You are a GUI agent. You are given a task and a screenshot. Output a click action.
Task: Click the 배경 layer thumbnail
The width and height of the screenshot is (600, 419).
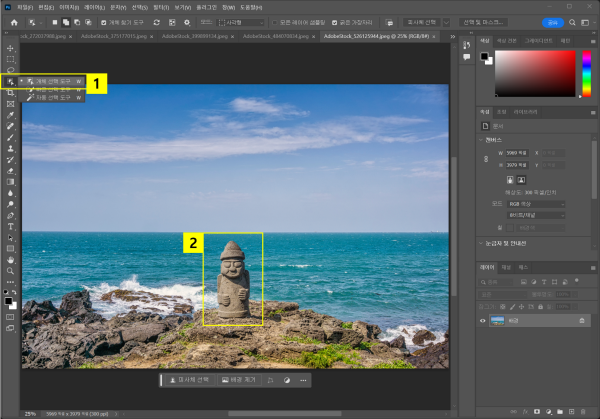click(x=497, y=320)
